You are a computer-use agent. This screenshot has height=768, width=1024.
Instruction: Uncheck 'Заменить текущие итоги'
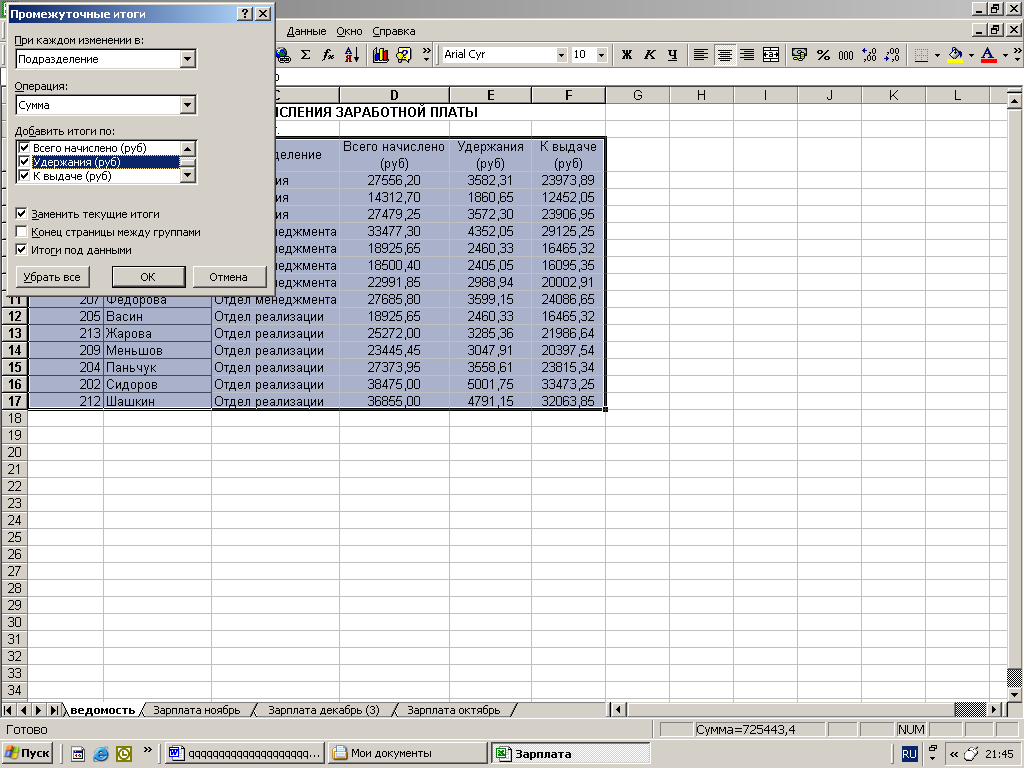tap(22, 214)
